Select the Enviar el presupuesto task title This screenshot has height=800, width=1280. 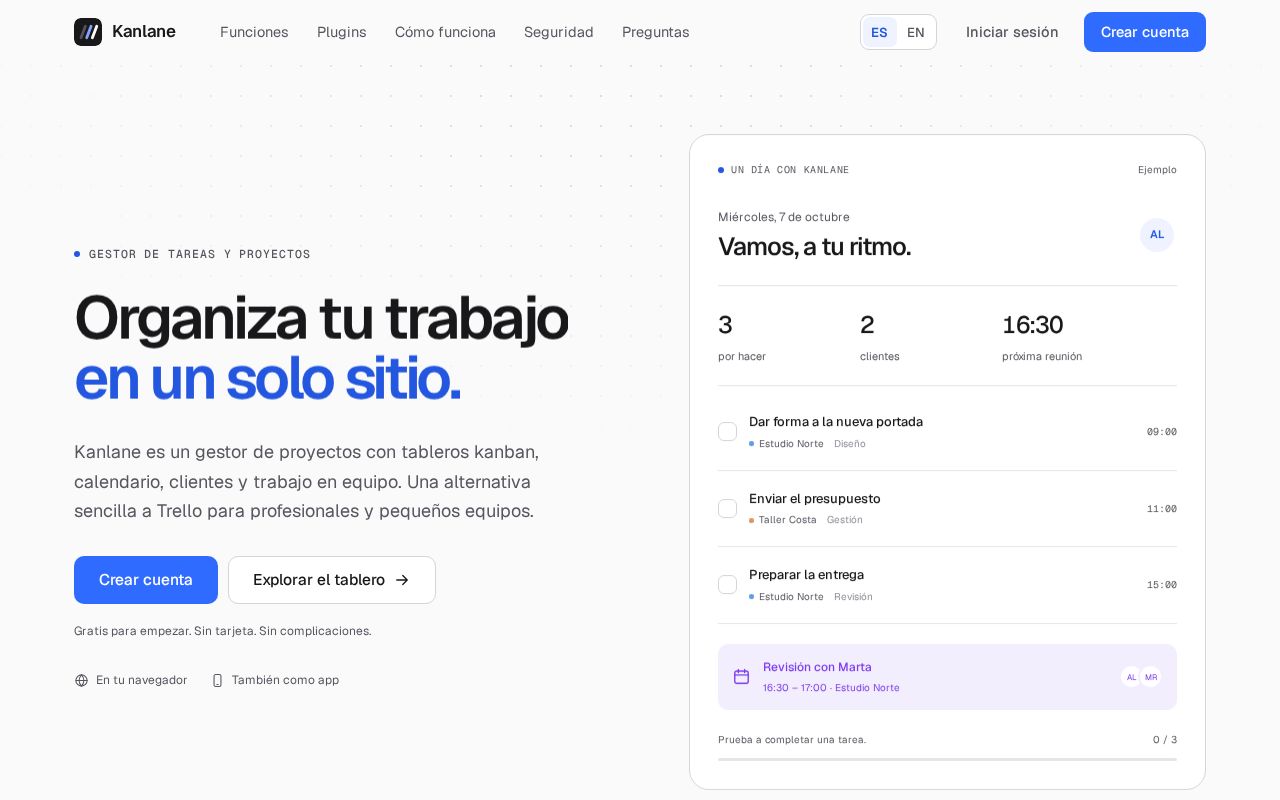tap(815, 499)
